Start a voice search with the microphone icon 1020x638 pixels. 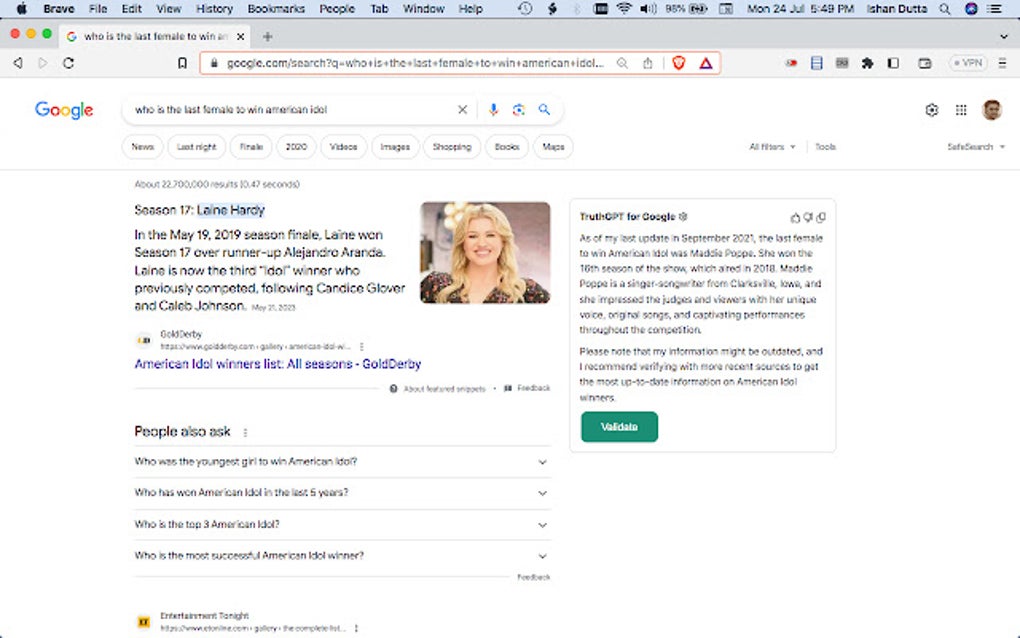point(492,109)
